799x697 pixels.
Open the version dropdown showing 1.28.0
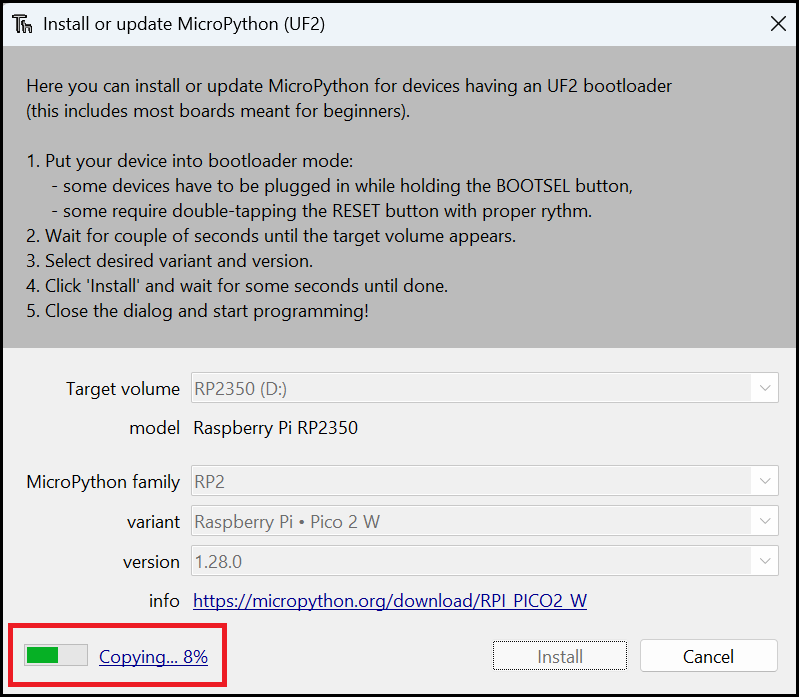pos(485,561)
